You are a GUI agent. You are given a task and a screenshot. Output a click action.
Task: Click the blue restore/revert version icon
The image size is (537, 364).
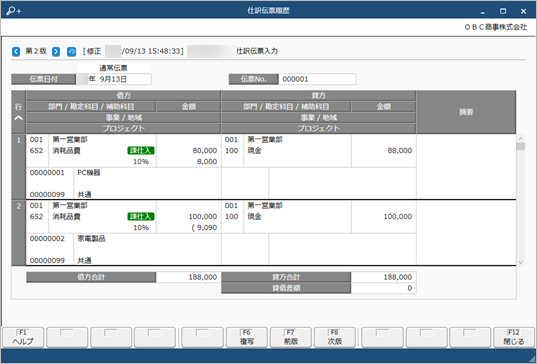pos(71,51)
